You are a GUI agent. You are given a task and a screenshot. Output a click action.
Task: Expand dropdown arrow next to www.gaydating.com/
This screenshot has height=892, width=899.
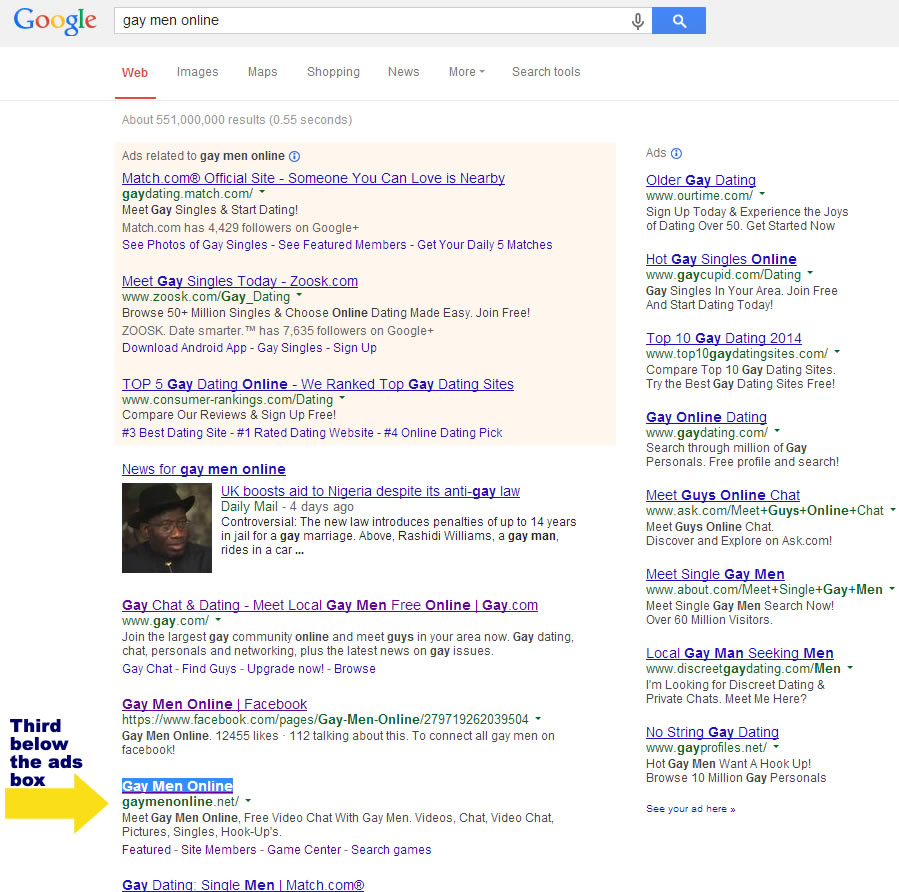(777, 431)
